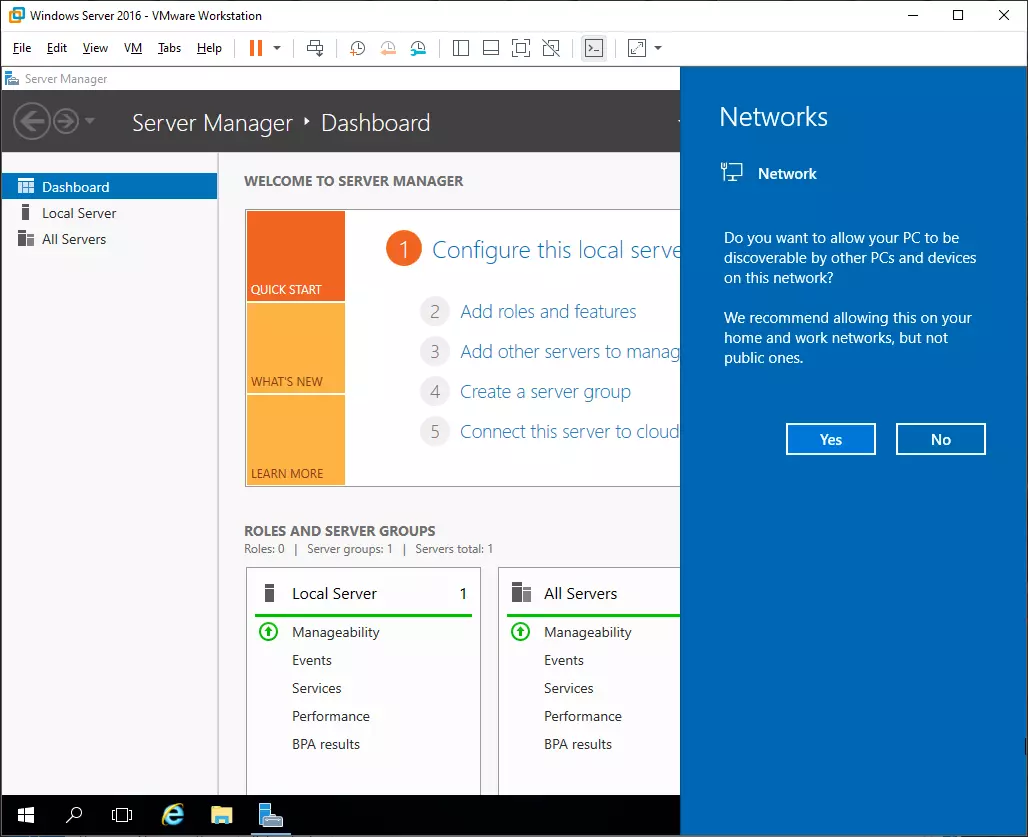This screenshot has height=837, width=1028.
Task: Click the VMware Workstation title bar icon
Action: (16, 15)
